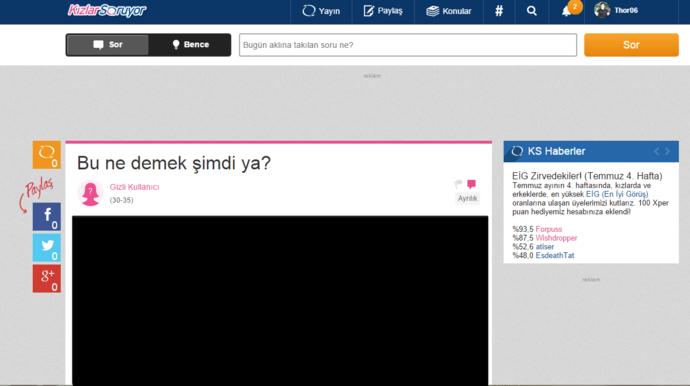690x386 pixels.
Task: Open Forpuss profile link
Action: point(548,229)
